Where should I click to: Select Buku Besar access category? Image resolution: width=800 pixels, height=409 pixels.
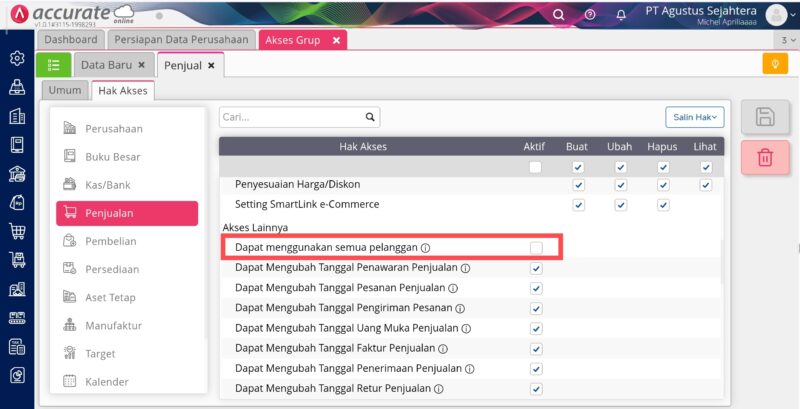[112, 157]
